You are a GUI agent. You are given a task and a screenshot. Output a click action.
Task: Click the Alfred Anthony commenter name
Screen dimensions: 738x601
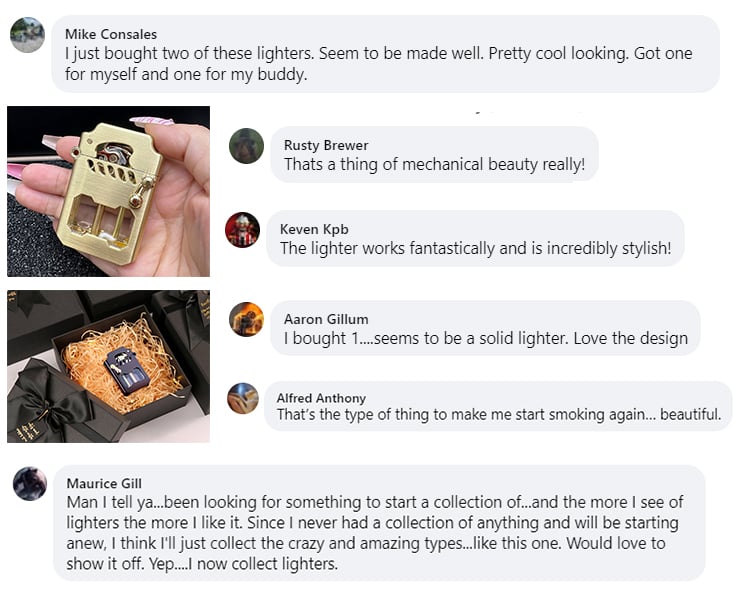pos(321,398)
